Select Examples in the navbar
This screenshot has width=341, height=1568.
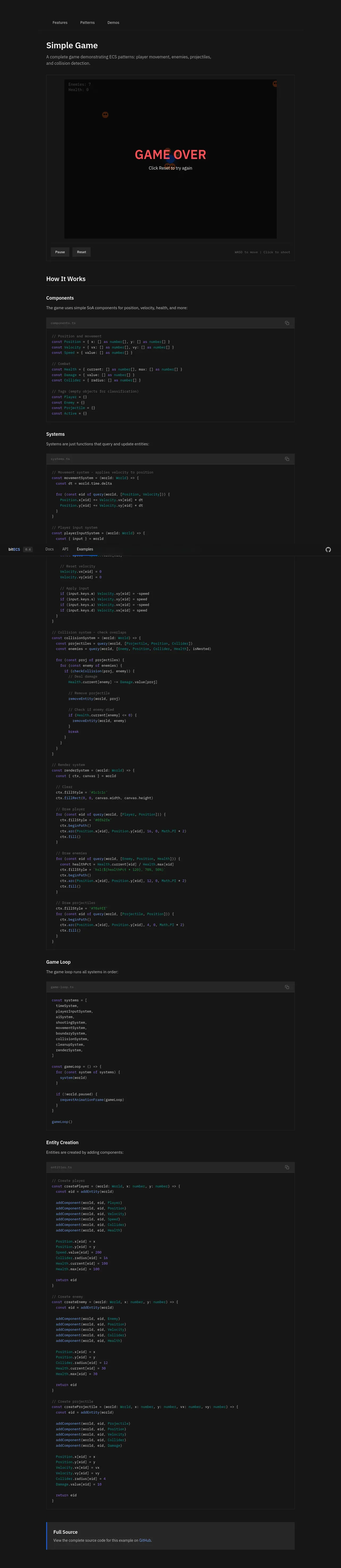tap(85, 549)
